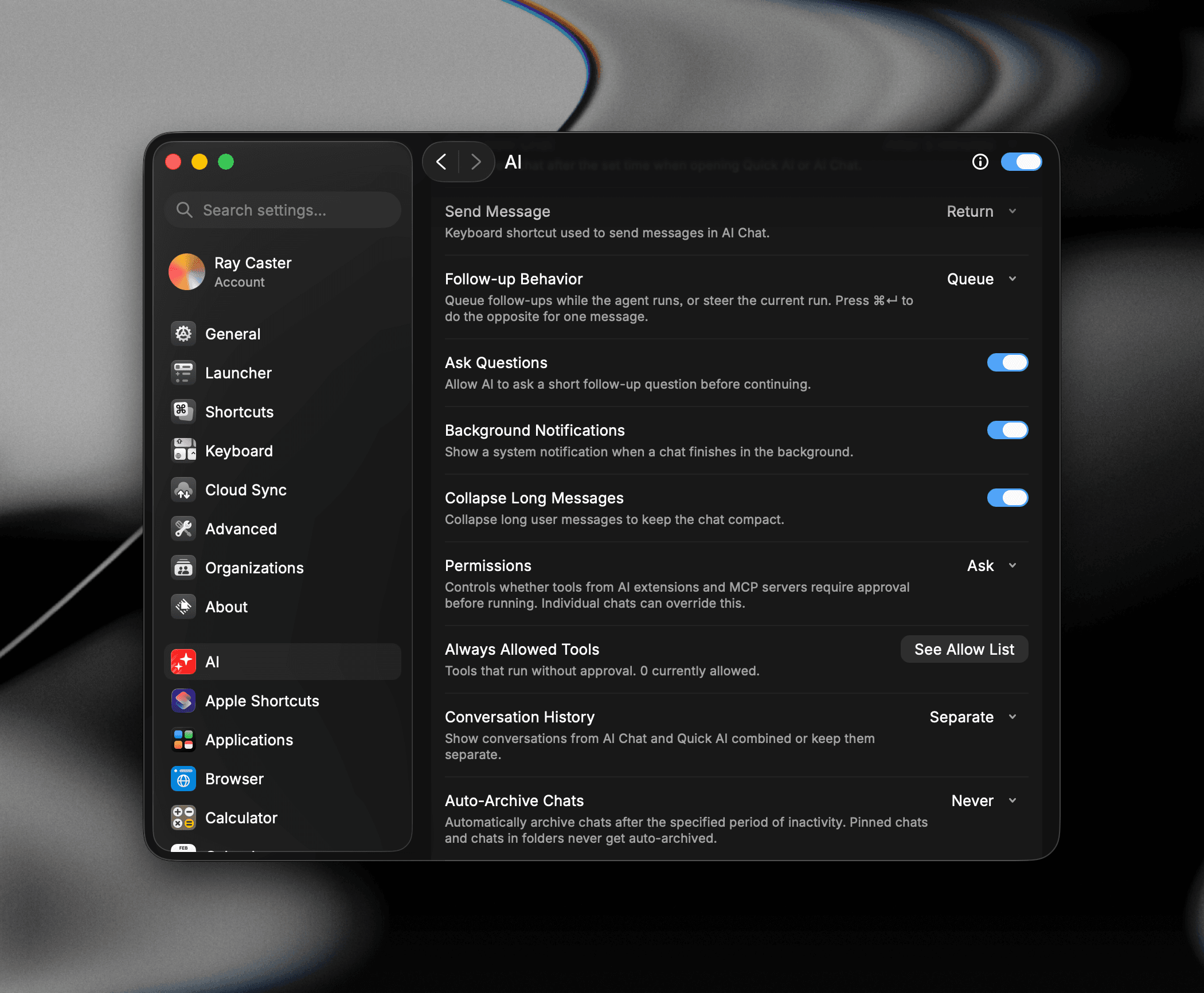Switch to Advanced settings
This screenshot has height=993, width=1204.
283,529
